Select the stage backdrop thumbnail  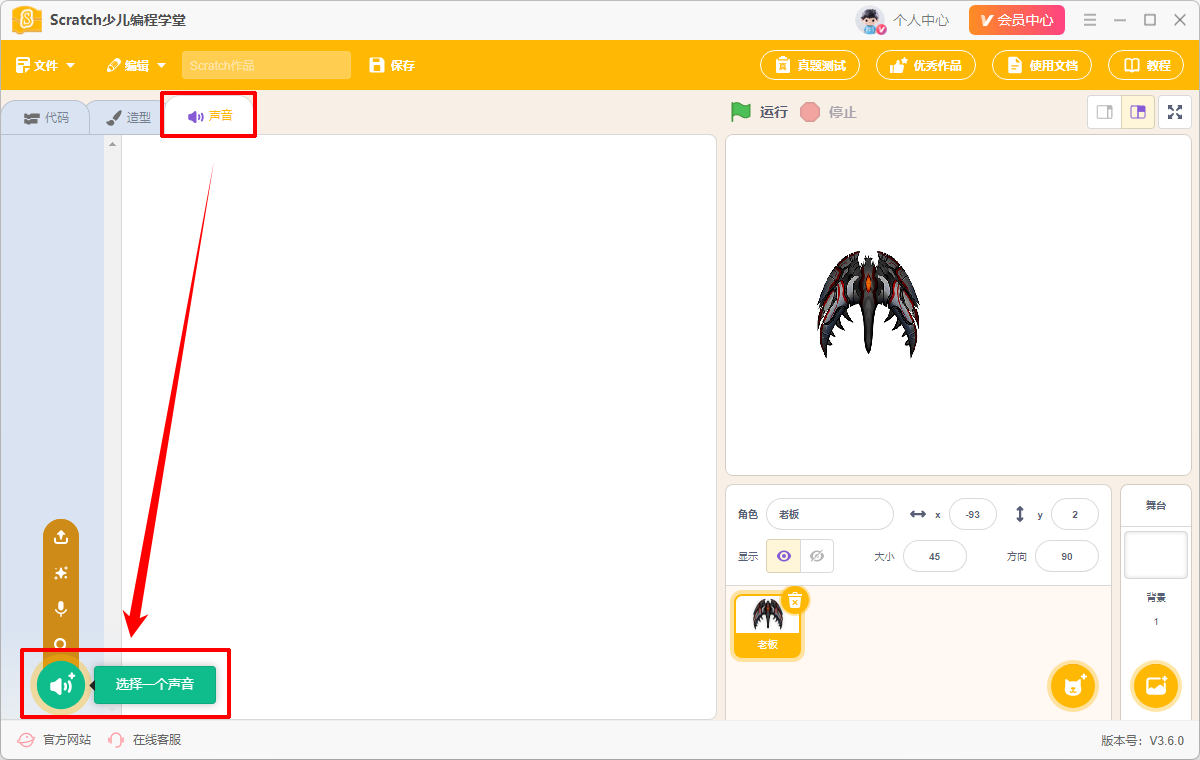coord(1156,555)
